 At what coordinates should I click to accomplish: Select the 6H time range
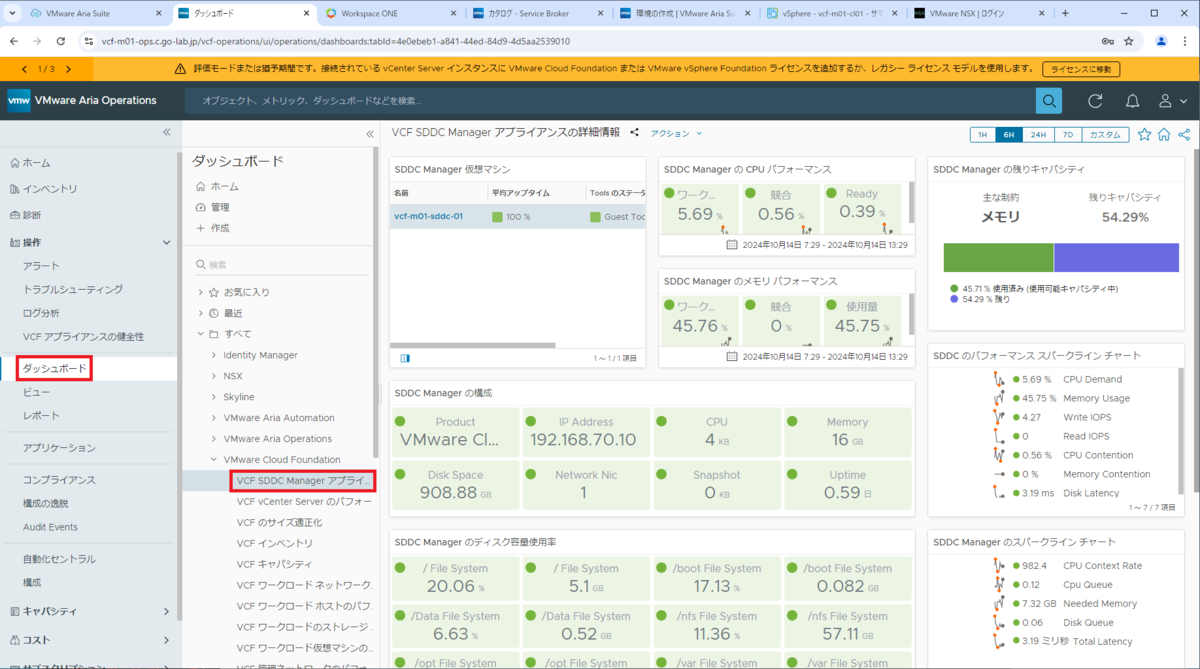(x=1008, y=135)
